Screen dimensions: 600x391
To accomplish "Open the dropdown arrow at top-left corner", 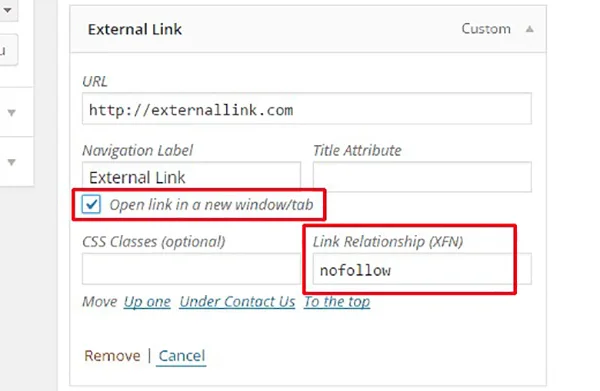I will click(7, 10).
